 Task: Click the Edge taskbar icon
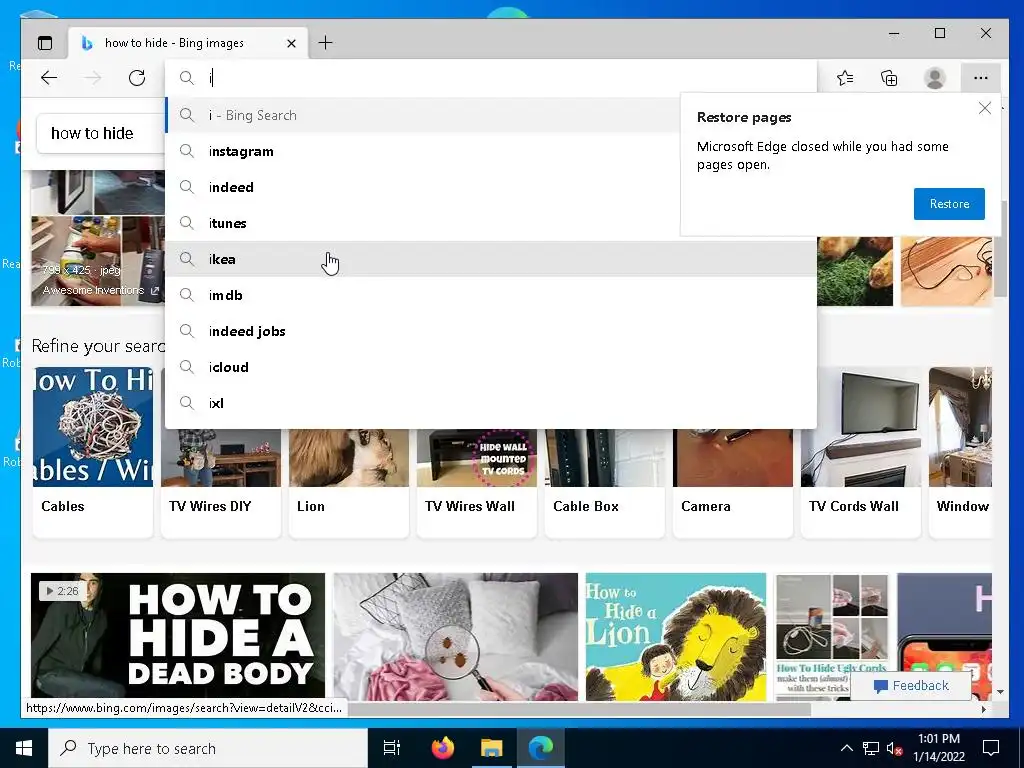pyautogui.click(x=541, y=748)
